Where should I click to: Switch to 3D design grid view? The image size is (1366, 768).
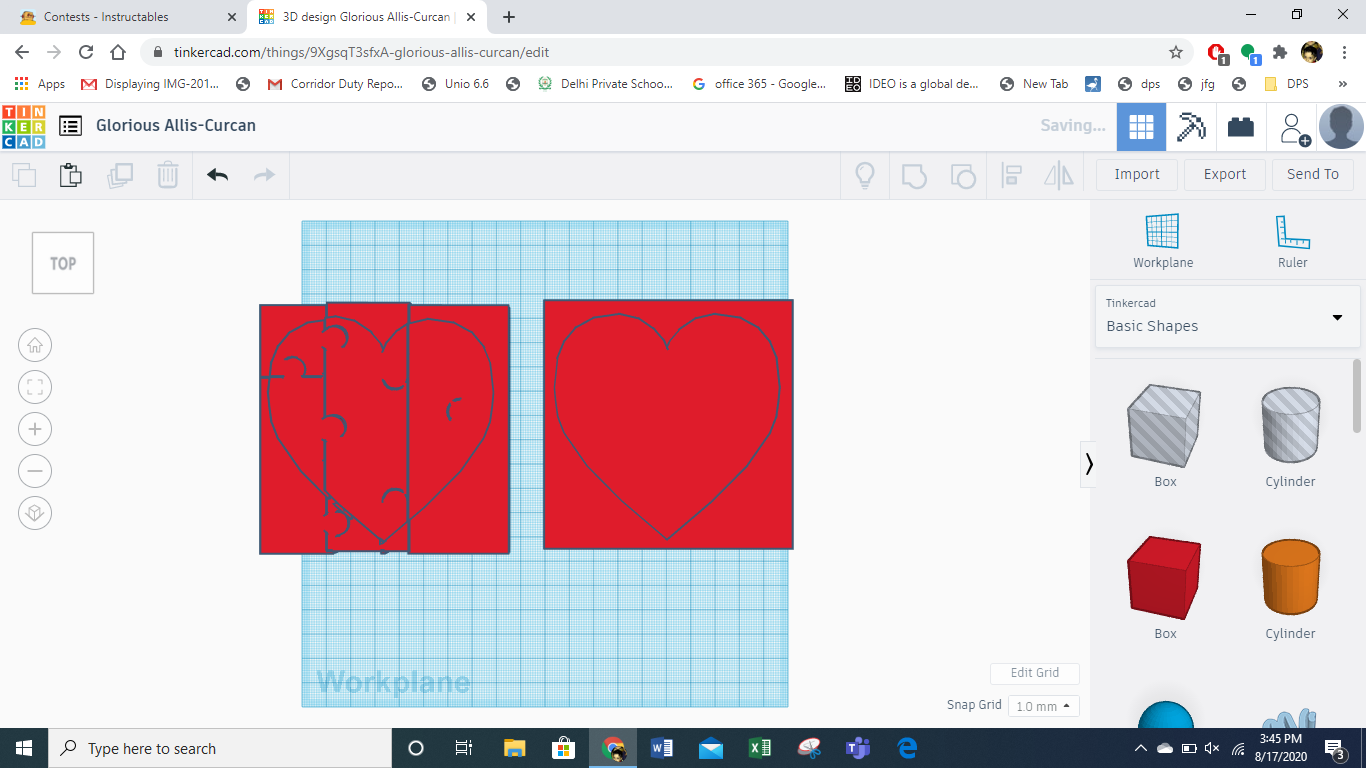pyautogui.click(x=1141, y=127)
